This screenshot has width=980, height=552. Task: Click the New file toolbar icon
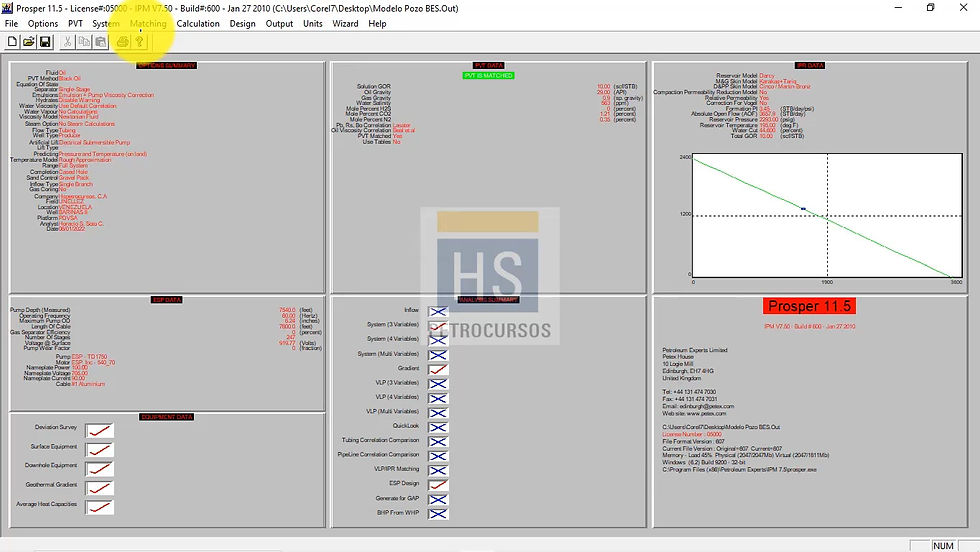coord(12,42)
